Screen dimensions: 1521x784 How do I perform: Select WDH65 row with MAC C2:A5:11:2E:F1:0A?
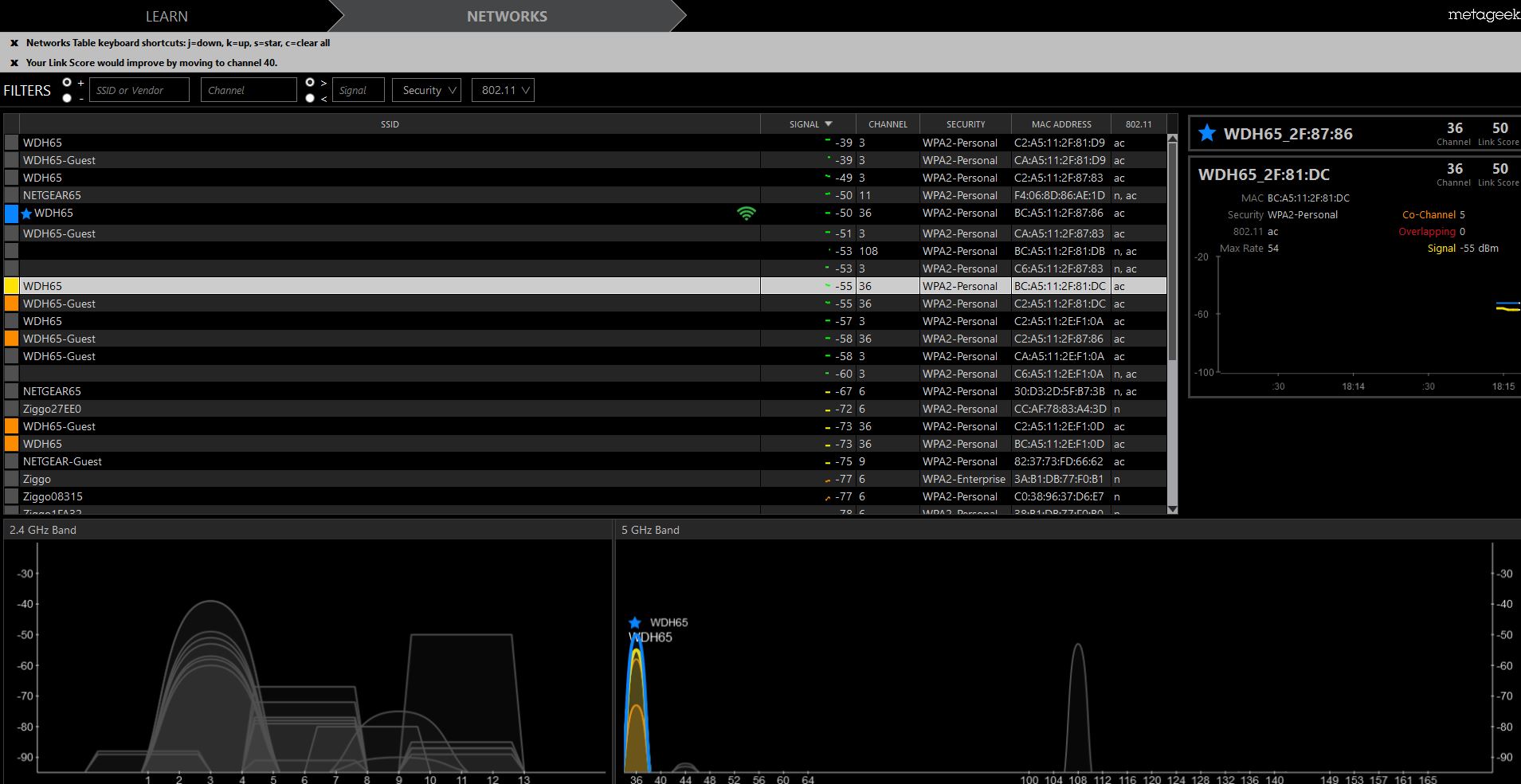tap(585, 321)
